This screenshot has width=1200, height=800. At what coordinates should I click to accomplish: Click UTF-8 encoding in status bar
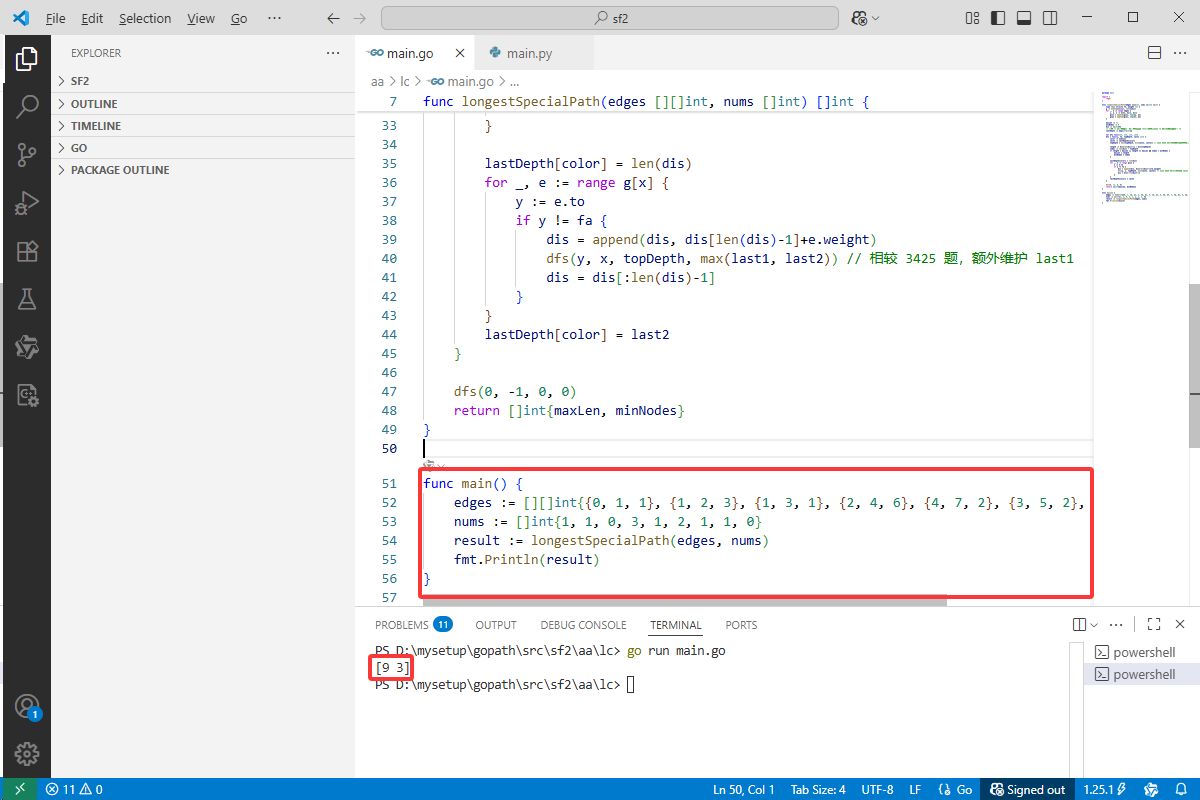pos(877,789)
